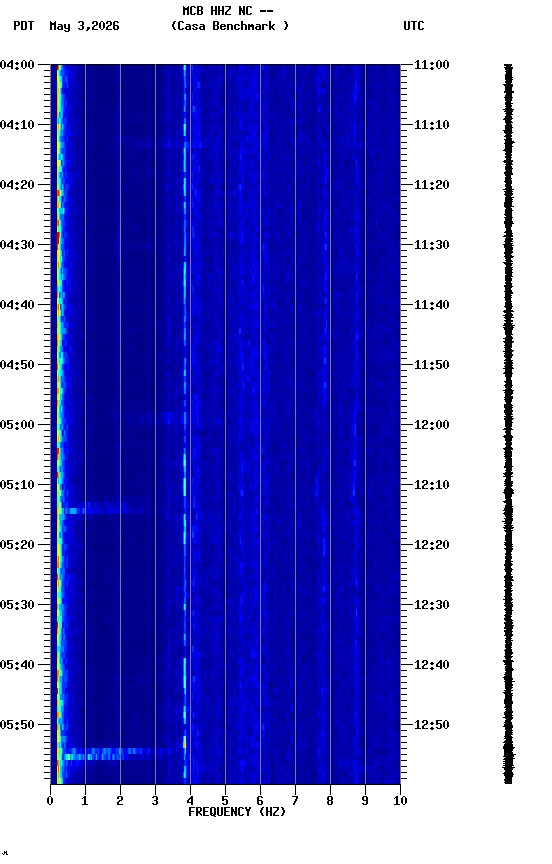
Task: Click the 04:30 PDT time label
Action: 17,245
